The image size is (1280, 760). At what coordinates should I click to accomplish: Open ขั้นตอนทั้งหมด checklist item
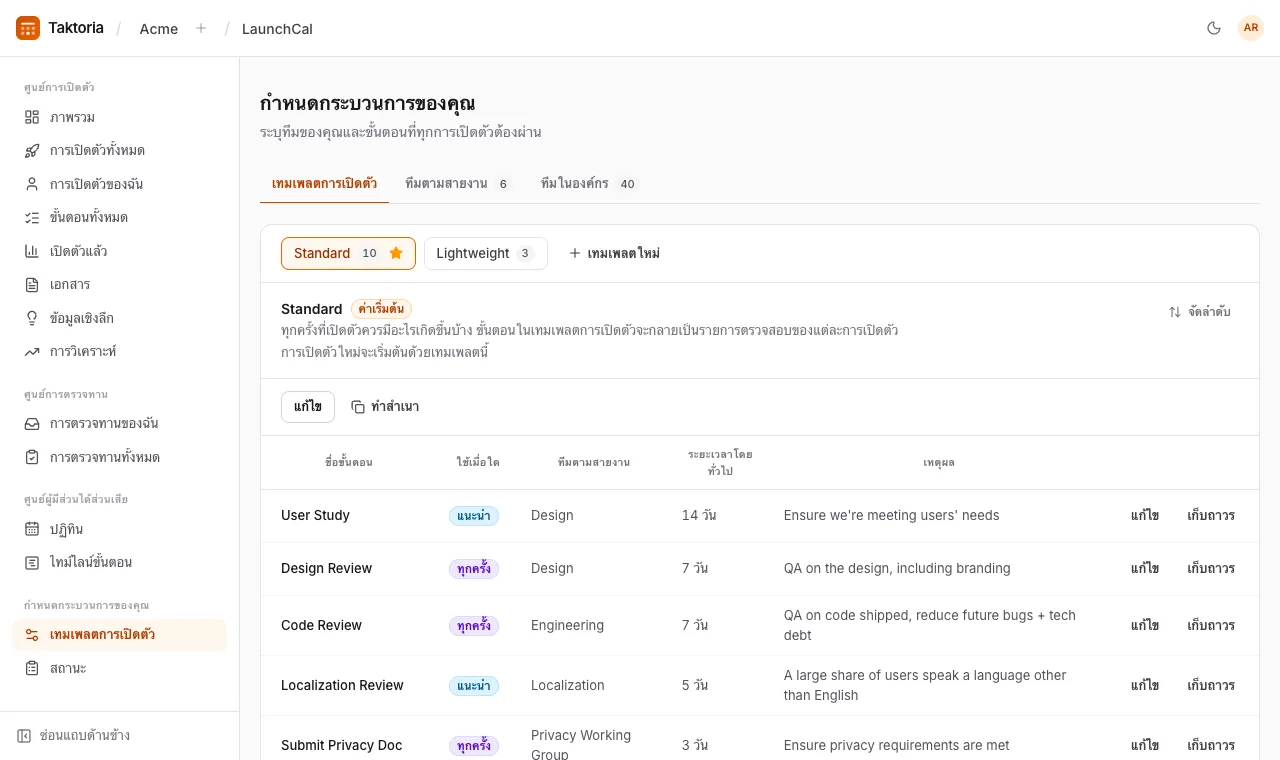pyautogui.click(x=120, y=217)
